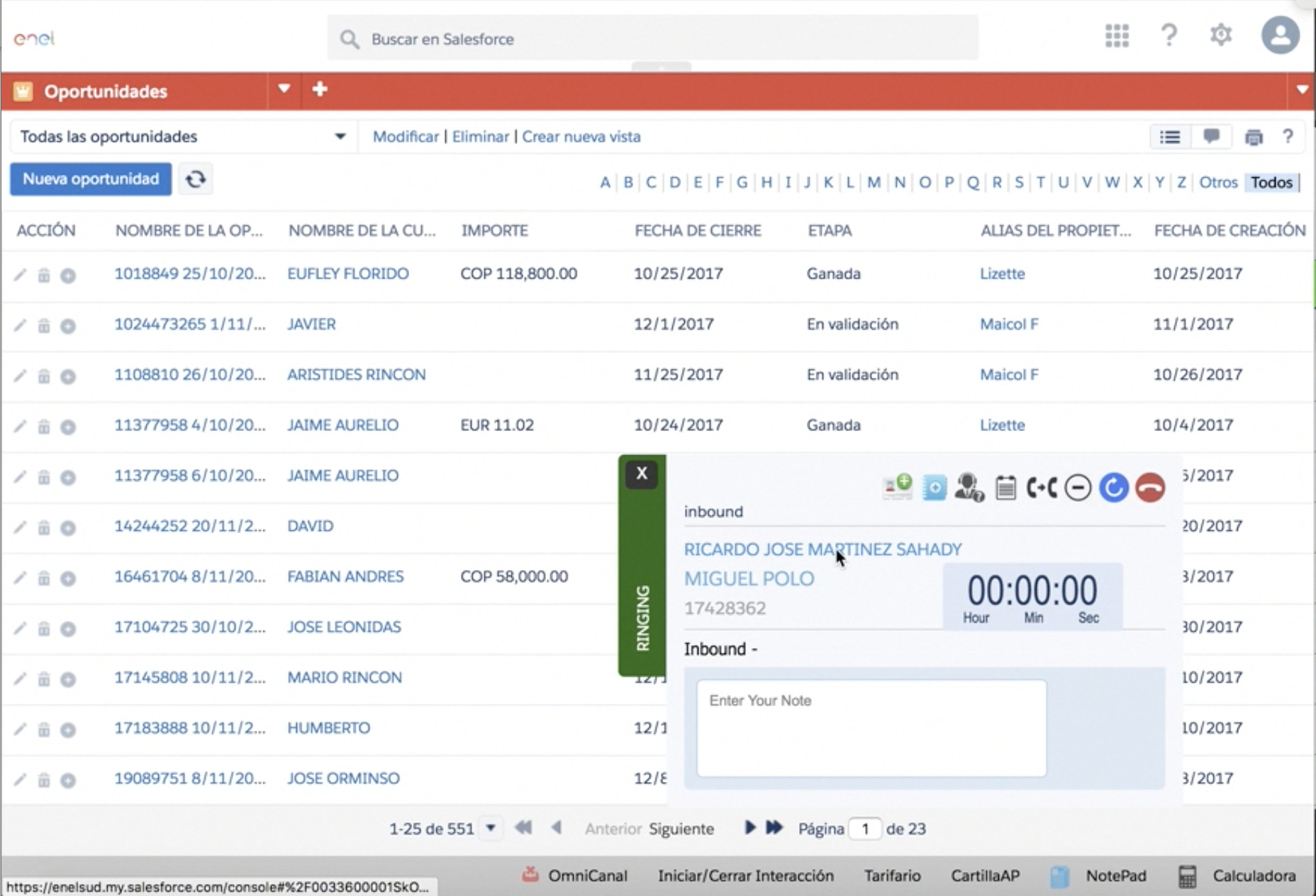Click the blue add record icon in call panel
The height and width of the screenshot is (896, 1316).
point(934,488)
